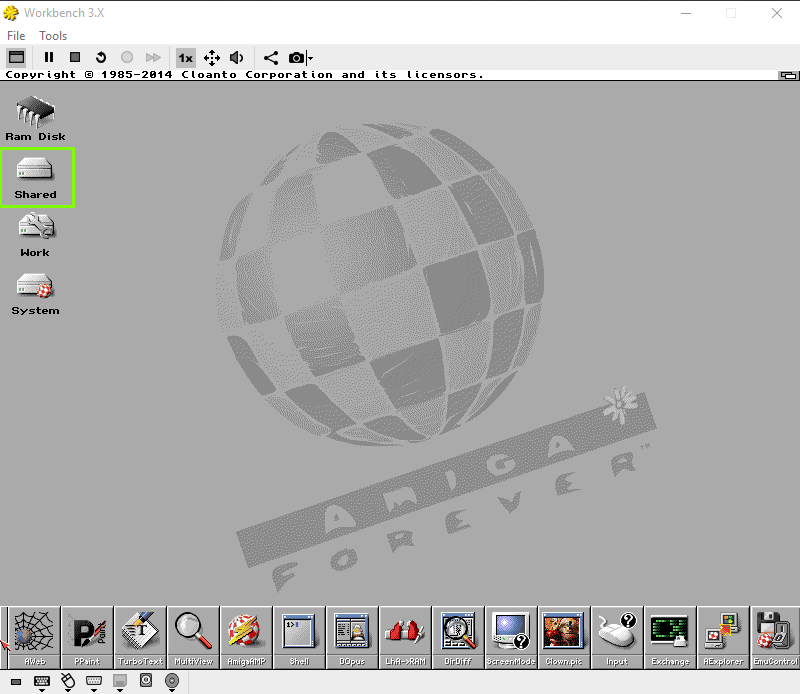Image resolution: width=800 pixels, height=694 pixels.
Task: Open the AExplorer icon
Action: coord(723,637)
